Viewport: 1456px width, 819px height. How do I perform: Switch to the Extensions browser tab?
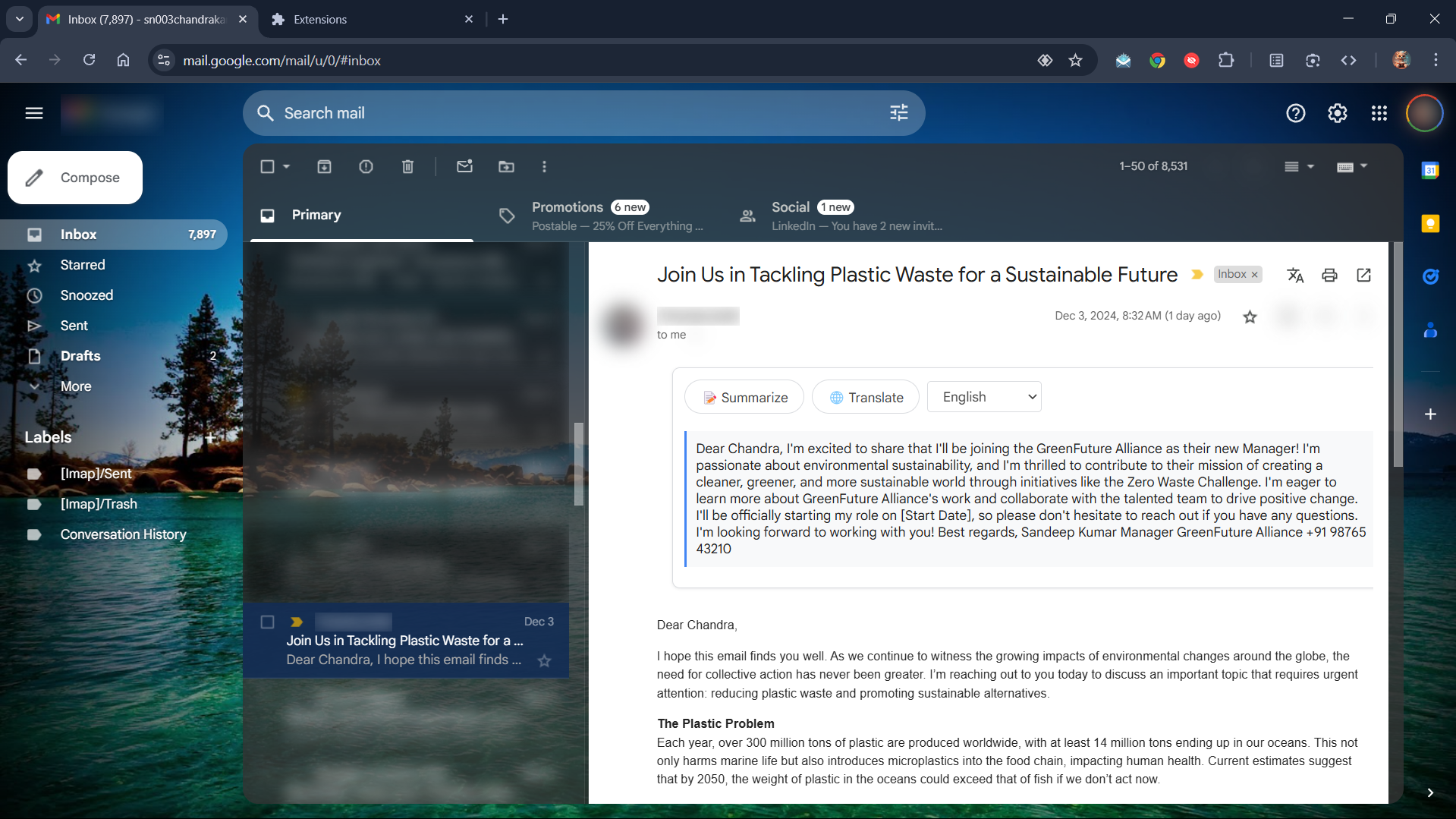[x=372, y=19]
